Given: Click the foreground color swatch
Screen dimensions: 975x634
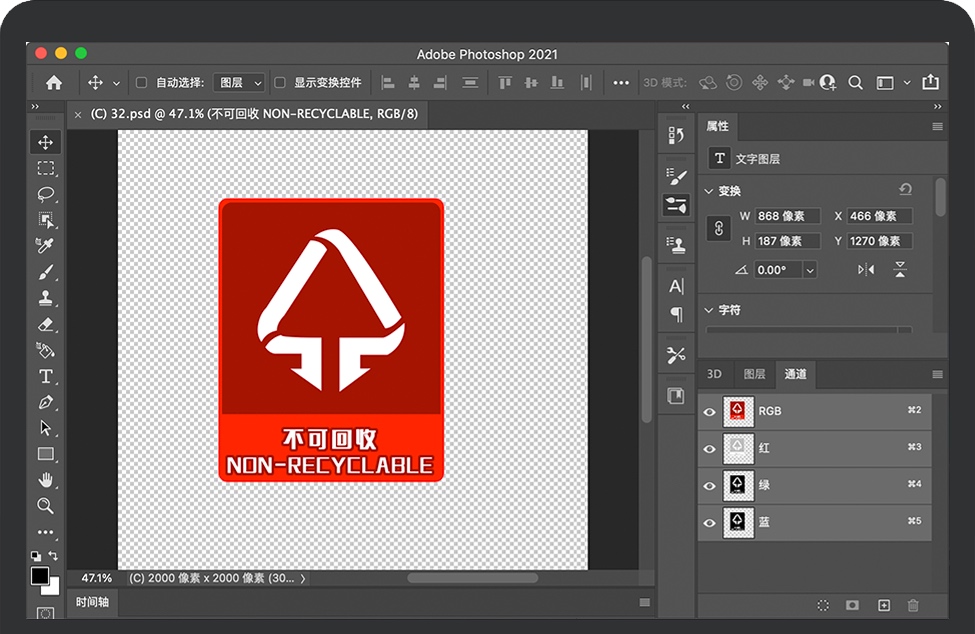Looking at the screenshot, I should click(40, 576).
